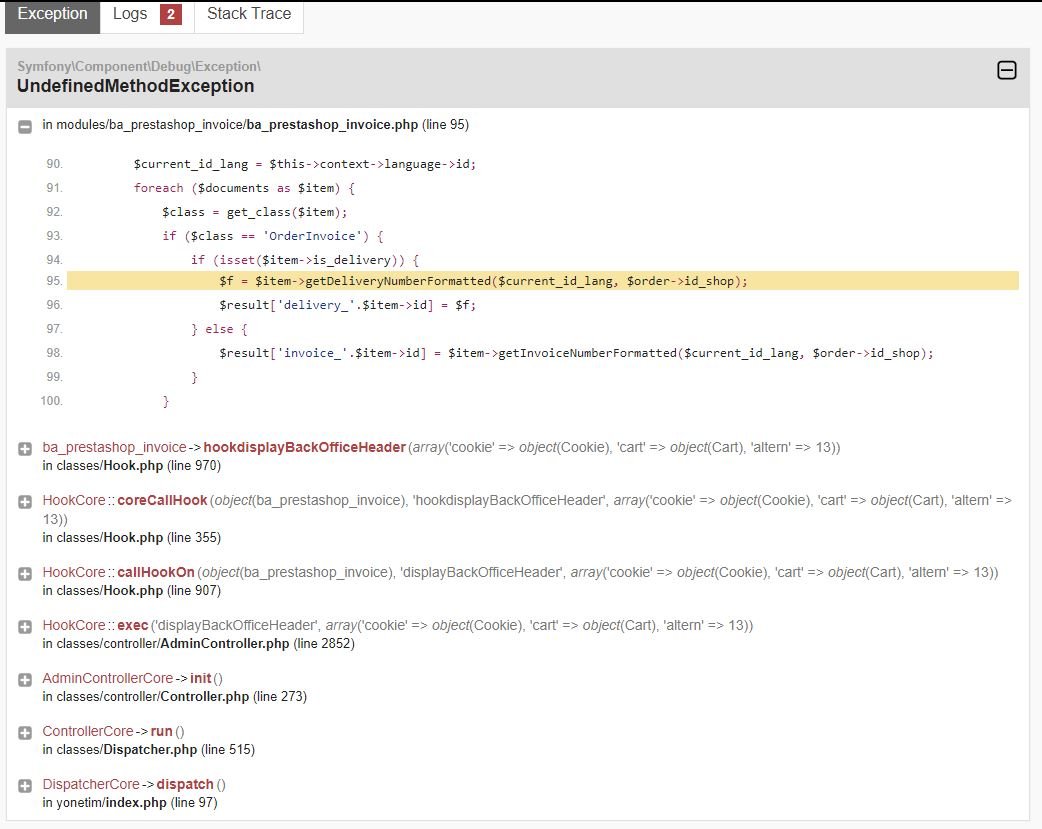Click the exec method name
The height and width of the screenshot is (829, 1042).
[x=132, y=626]
